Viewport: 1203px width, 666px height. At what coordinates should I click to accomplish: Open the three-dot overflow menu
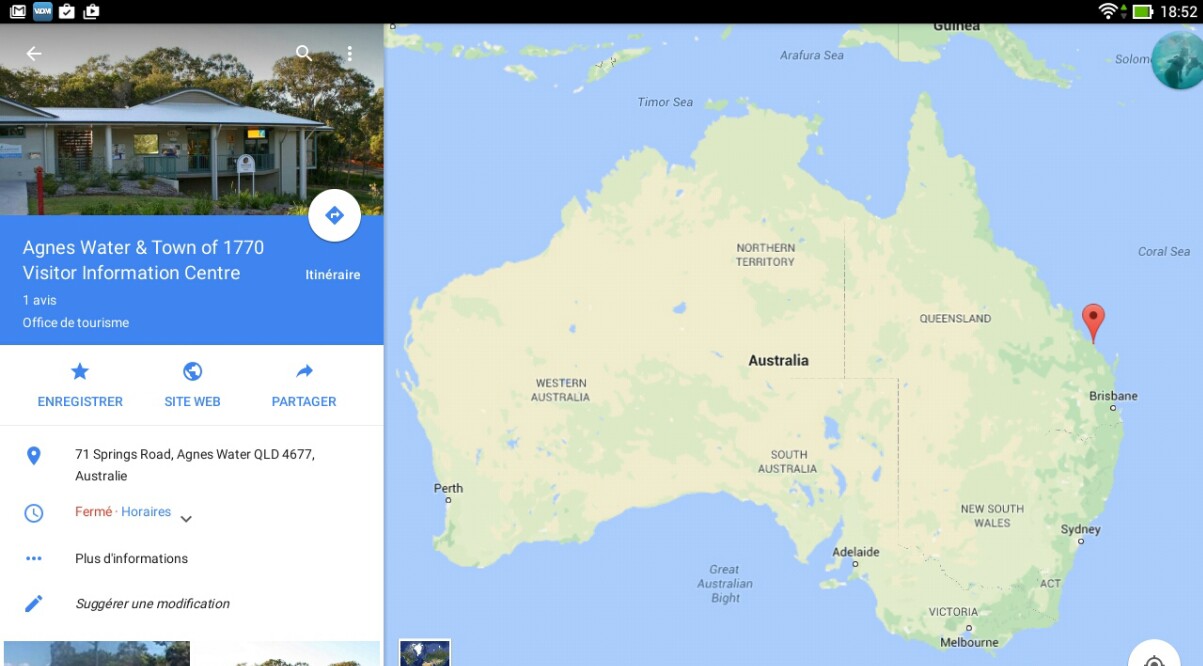[x=349, y=54]
